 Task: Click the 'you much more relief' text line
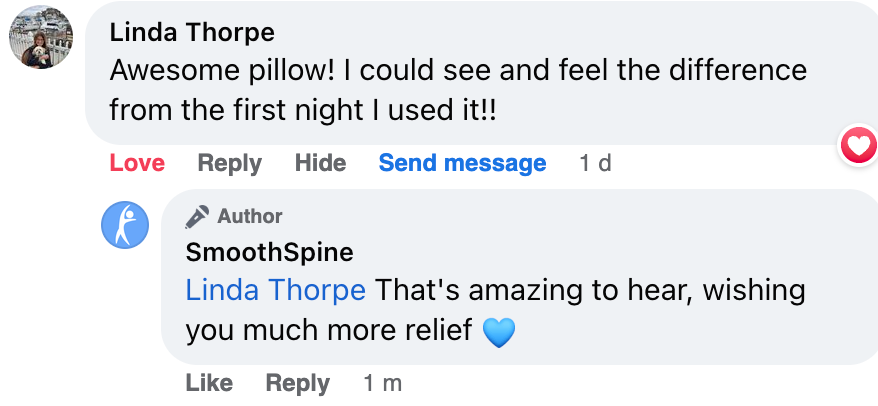329,331
